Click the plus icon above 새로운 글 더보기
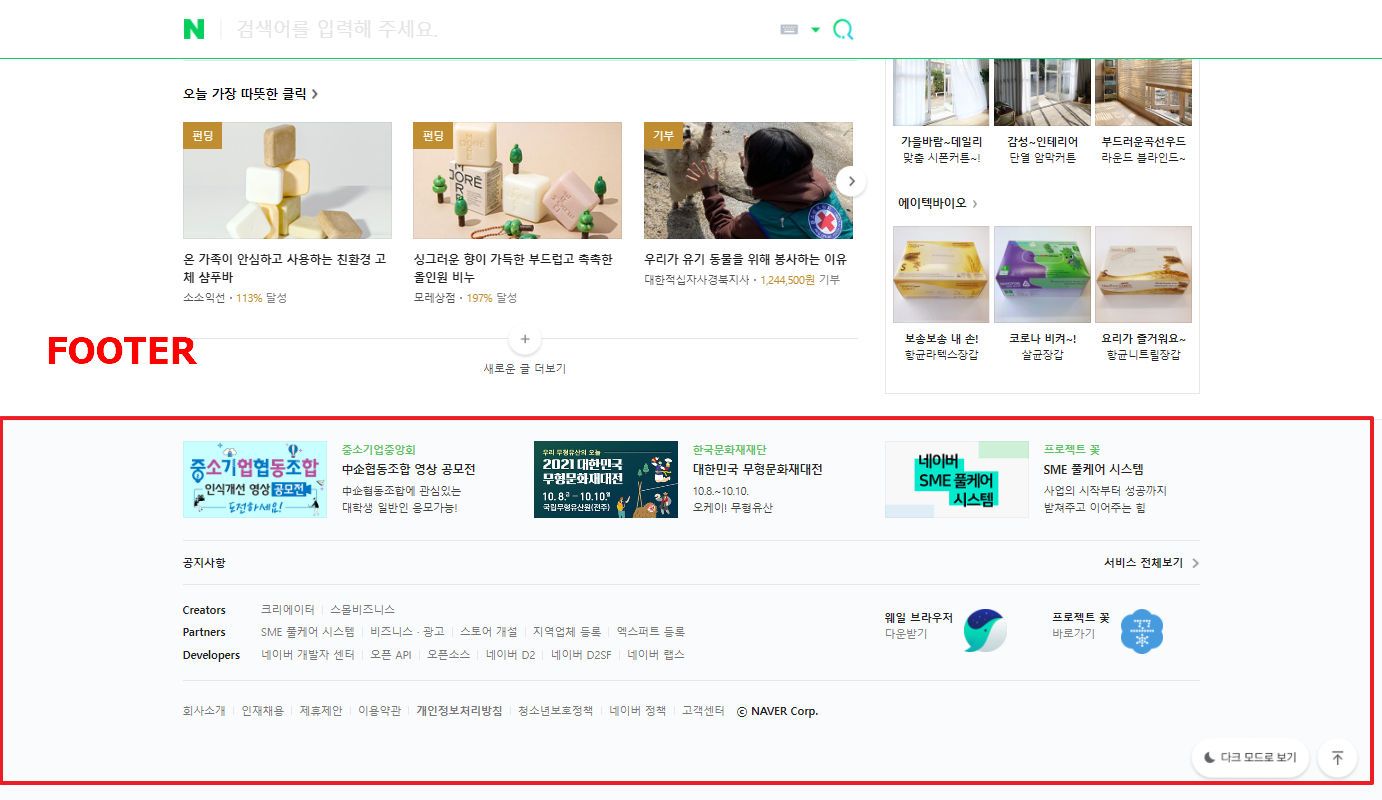This screenshot has width=1382, height=800. (x=524, y=338)
